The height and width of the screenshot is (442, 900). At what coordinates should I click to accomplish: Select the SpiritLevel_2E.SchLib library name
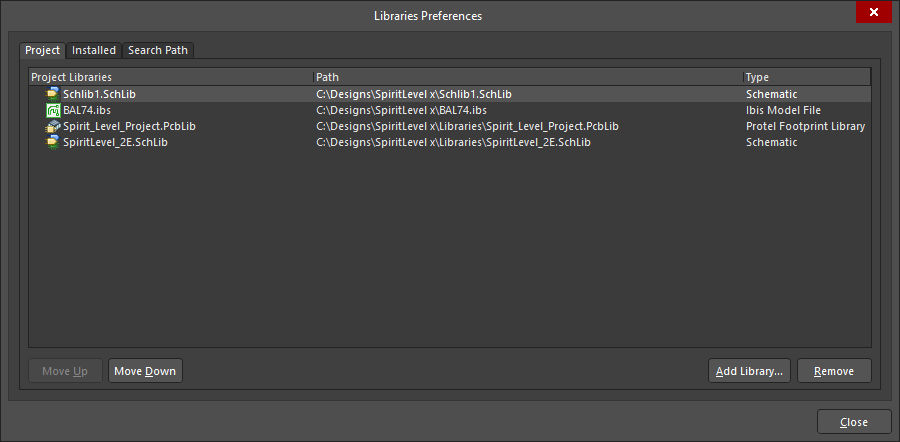[x=115, y=142]
